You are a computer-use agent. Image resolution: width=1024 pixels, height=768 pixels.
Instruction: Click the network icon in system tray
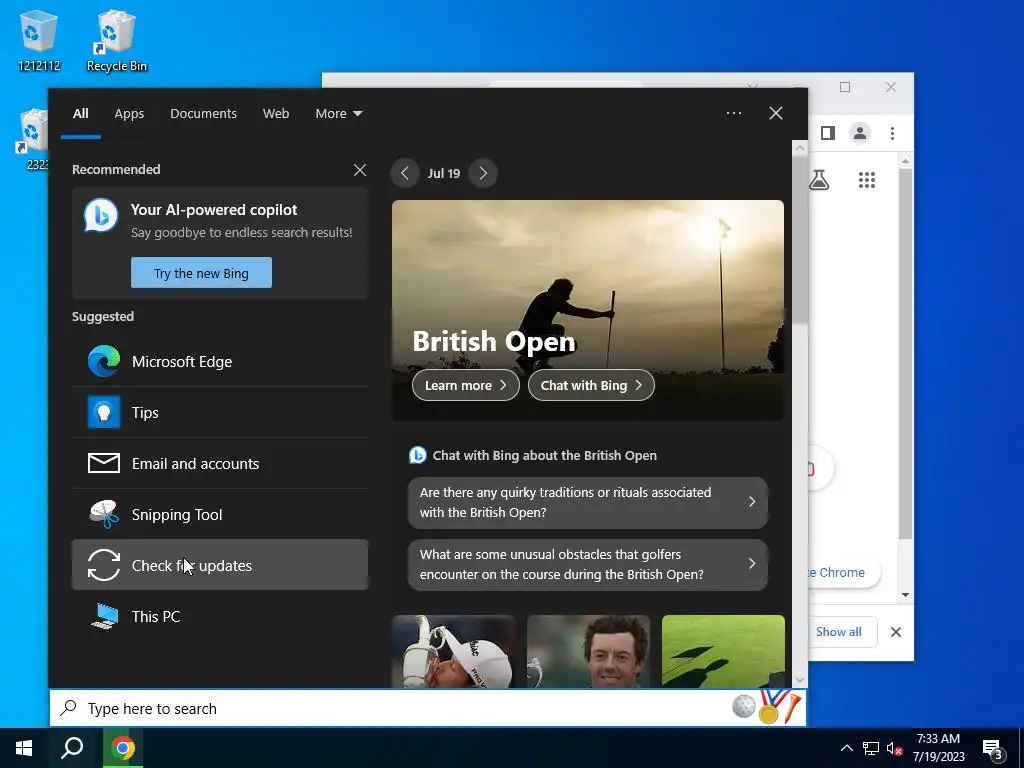coord(871,748)
